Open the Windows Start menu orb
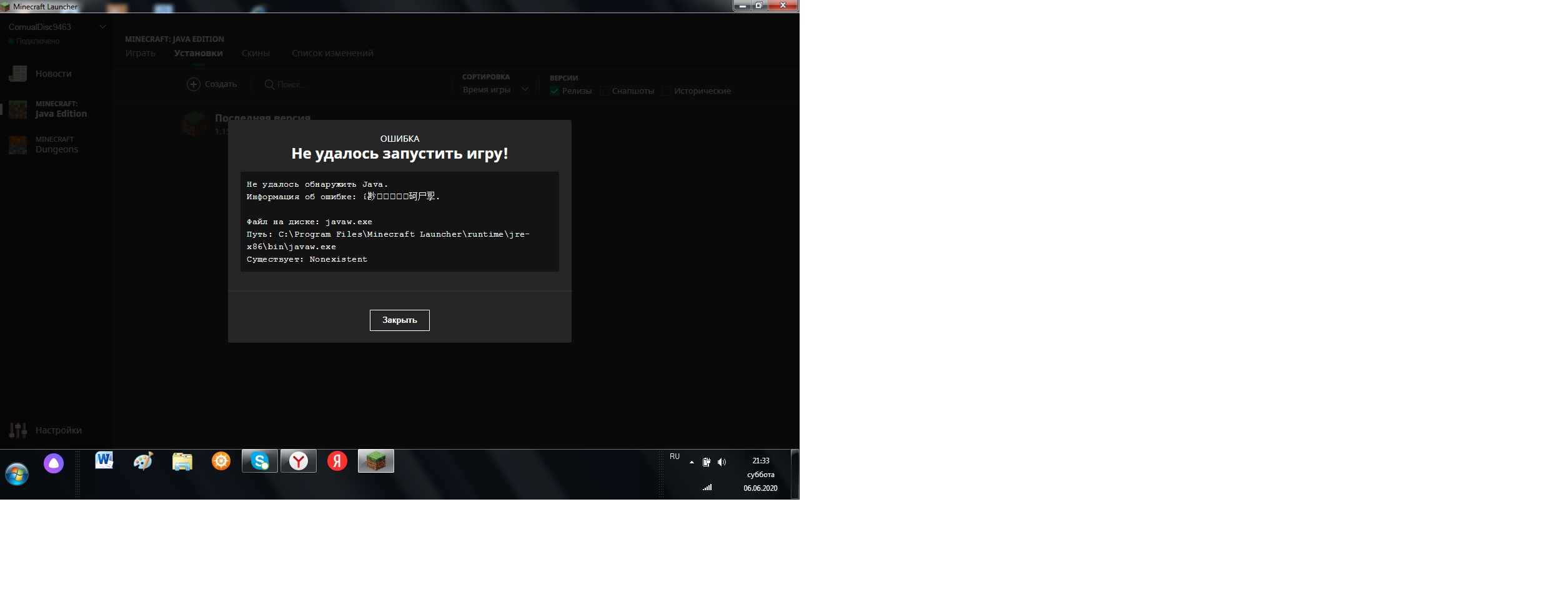This screenshot has width=1568, height=597. coord(17,475)
